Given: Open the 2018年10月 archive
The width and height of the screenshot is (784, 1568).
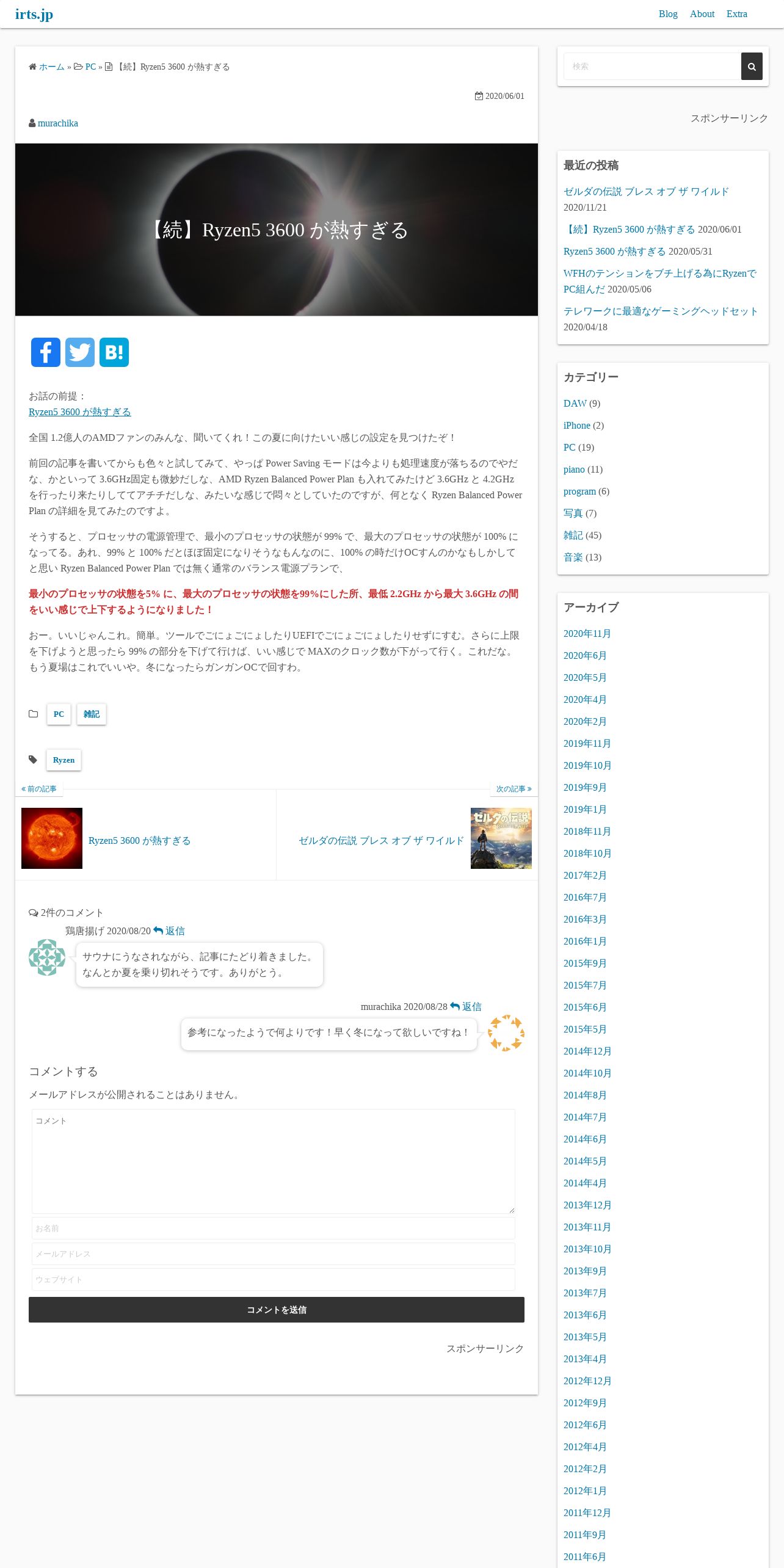Looking at the screenshot, I should tap(587, 854).
